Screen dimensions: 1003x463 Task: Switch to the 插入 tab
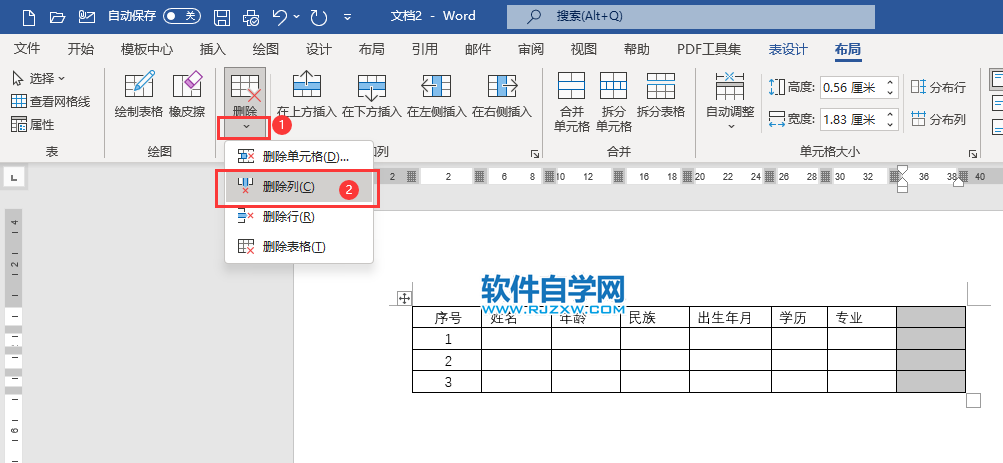click(213, 49)
